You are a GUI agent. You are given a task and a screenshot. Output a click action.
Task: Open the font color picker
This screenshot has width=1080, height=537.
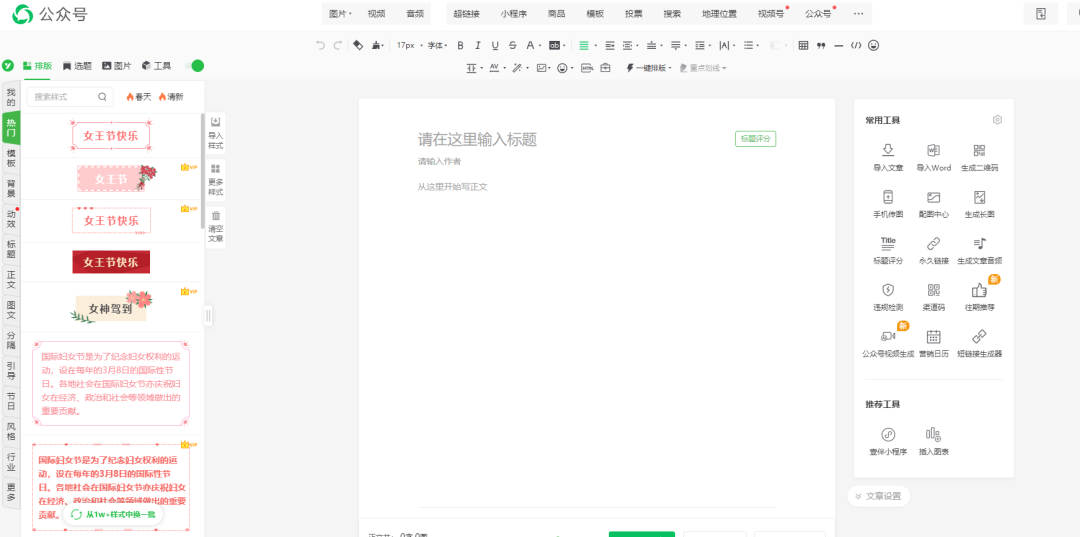pyautogui.click(x=532, y=45)
